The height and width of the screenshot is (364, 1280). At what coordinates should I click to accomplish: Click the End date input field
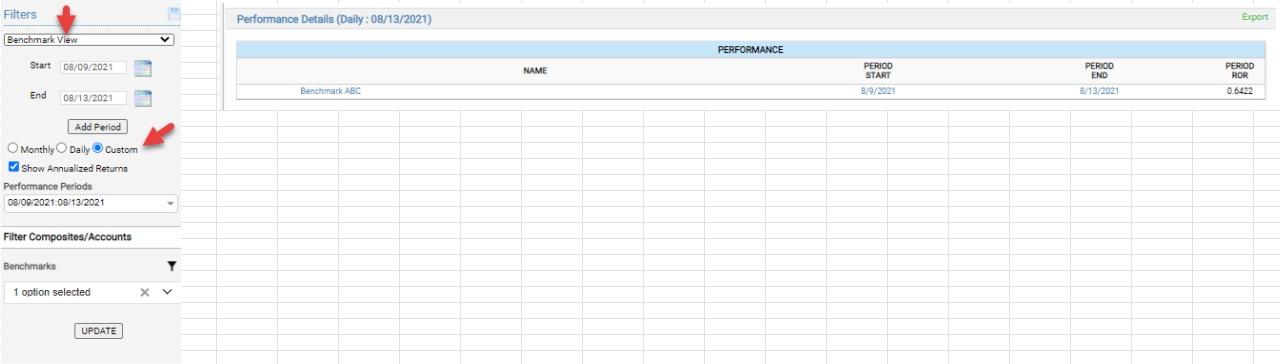[x=93, y=98]
